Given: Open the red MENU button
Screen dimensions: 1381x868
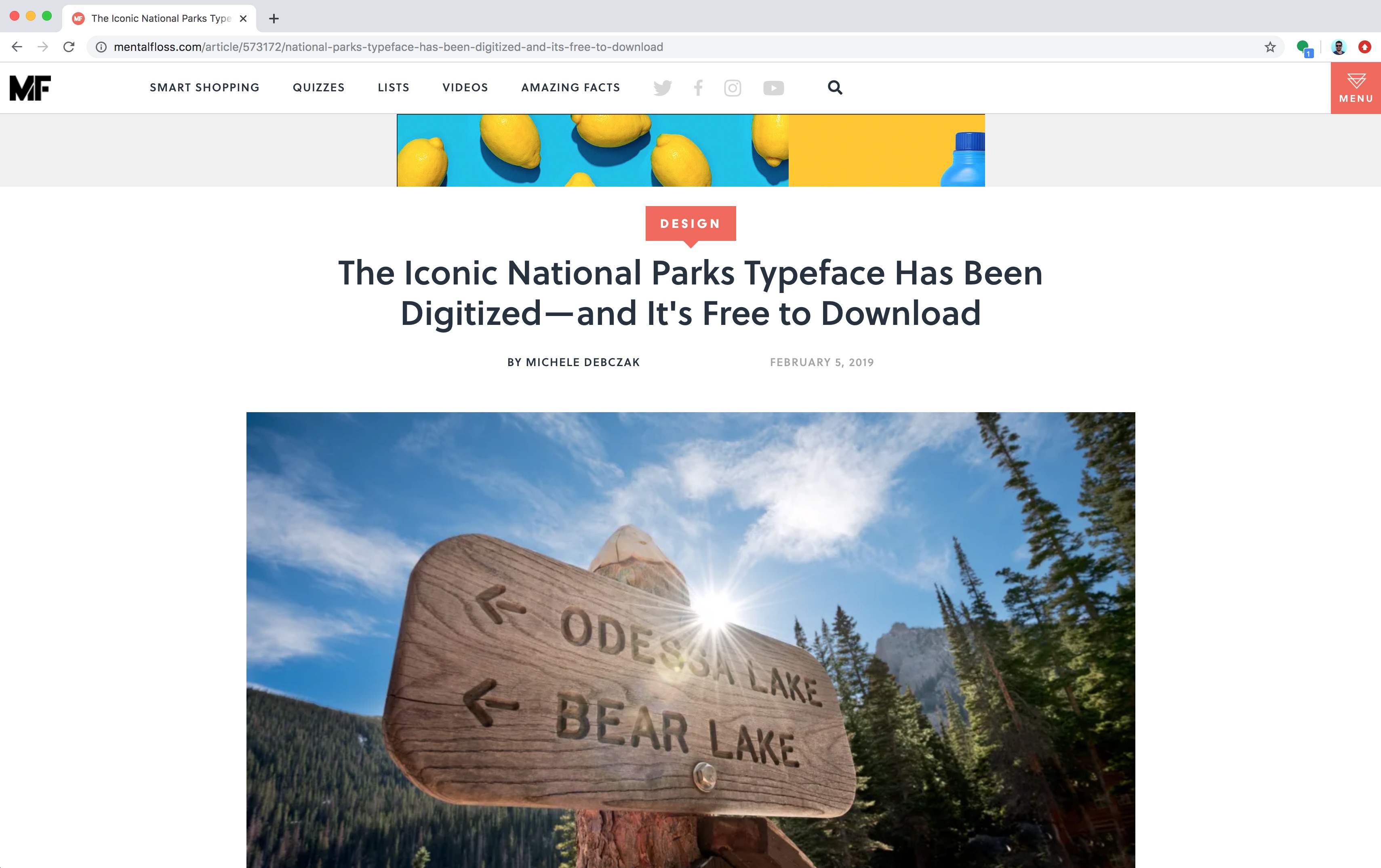Looking at the screenshot, I should pos(1356,88).
